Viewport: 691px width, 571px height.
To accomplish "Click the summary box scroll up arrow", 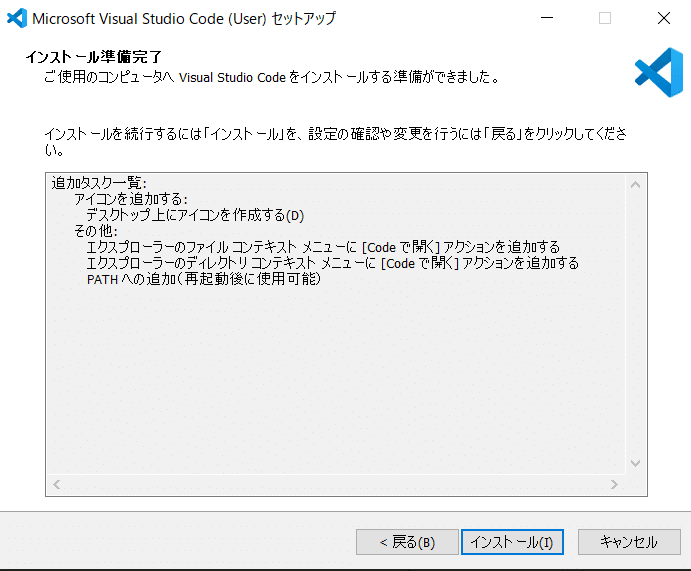I will [635, 185].
